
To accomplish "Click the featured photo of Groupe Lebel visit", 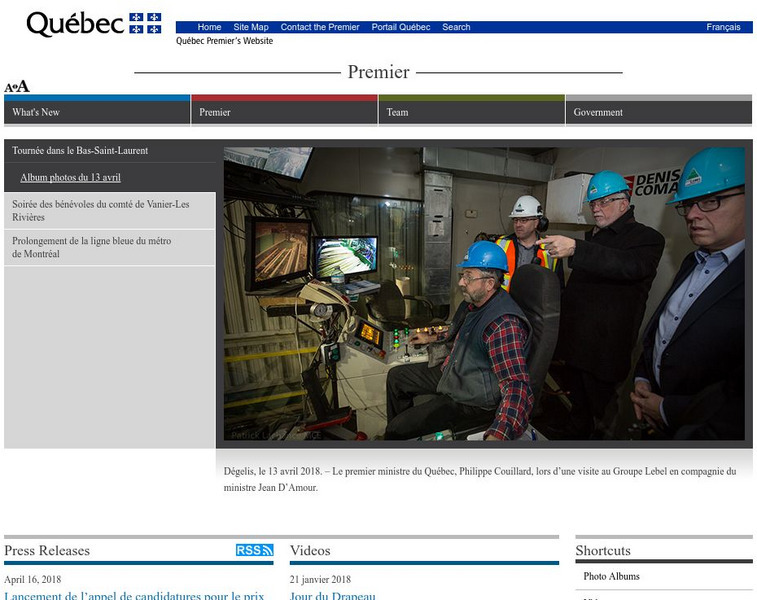I will [484, 293].
